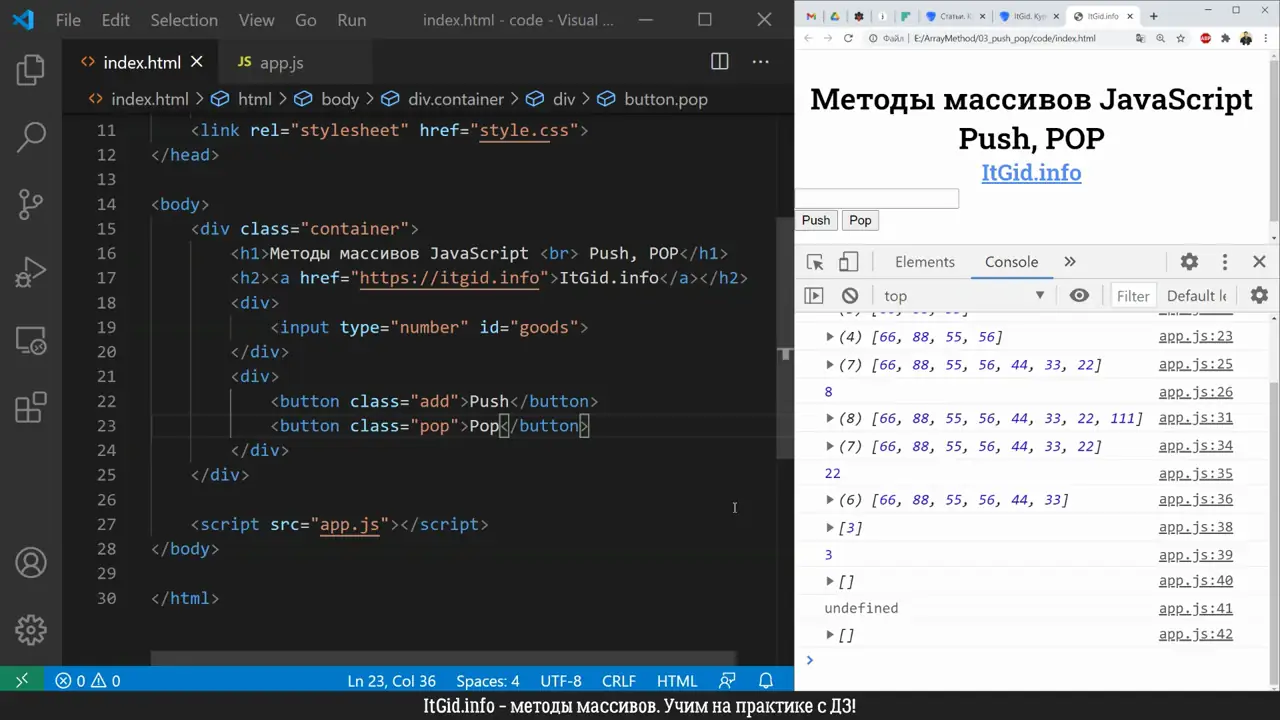Toggle device toolbar in DevTools
The image size is (1280, 720).
[848, 261]
